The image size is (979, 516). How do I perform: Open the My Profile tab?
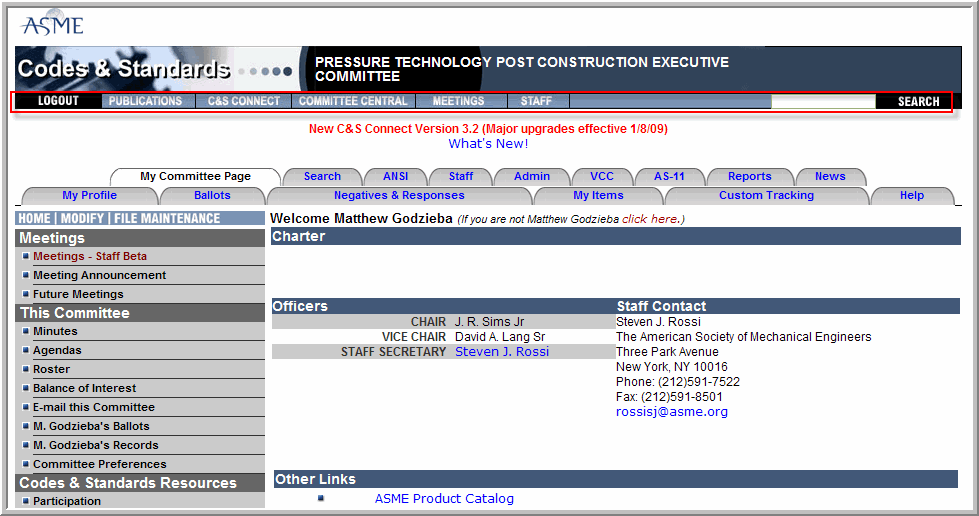(89, 195)
